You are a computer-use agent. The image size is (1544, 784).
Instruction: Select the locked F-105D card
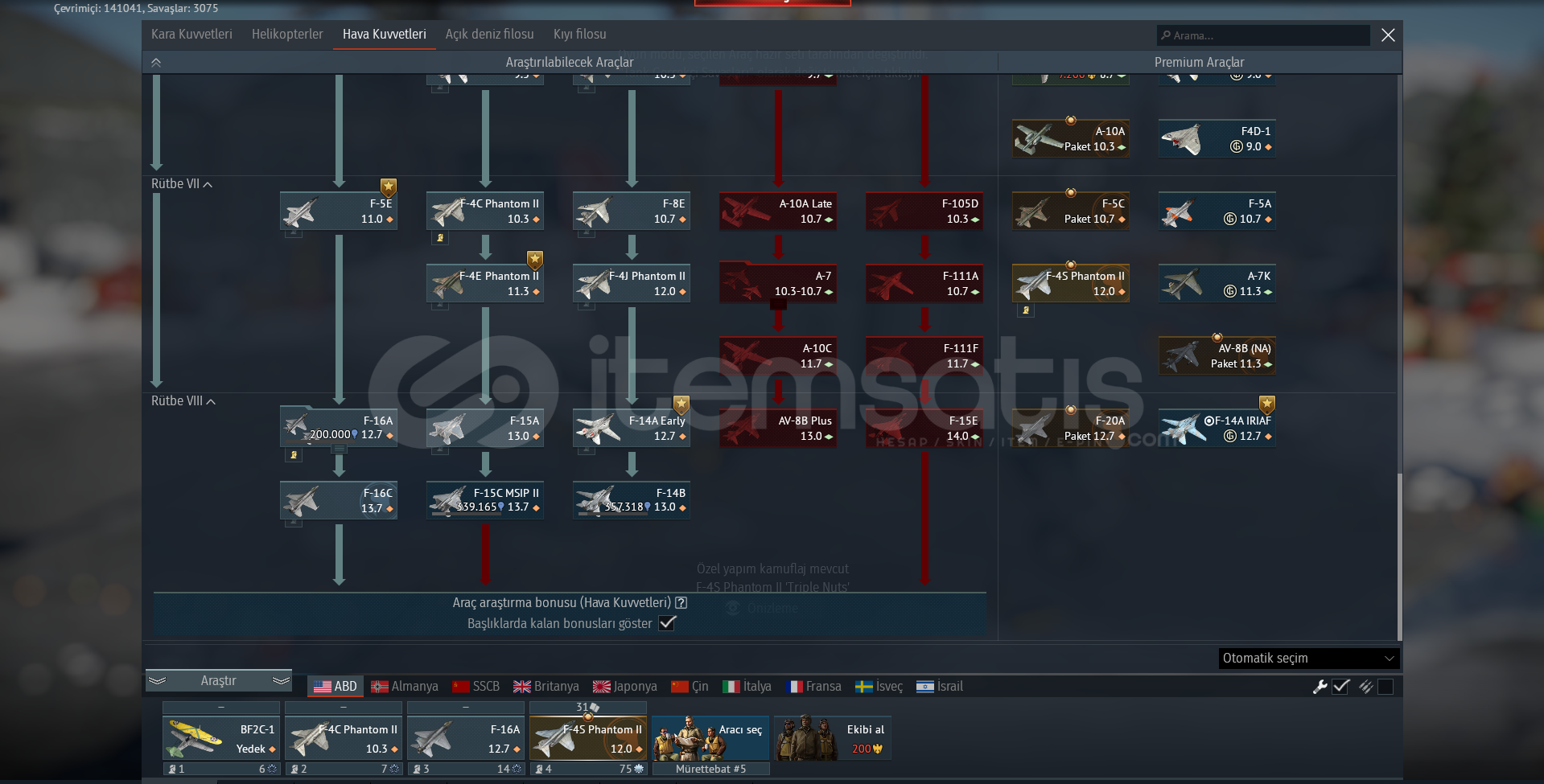tap(924, 211)
